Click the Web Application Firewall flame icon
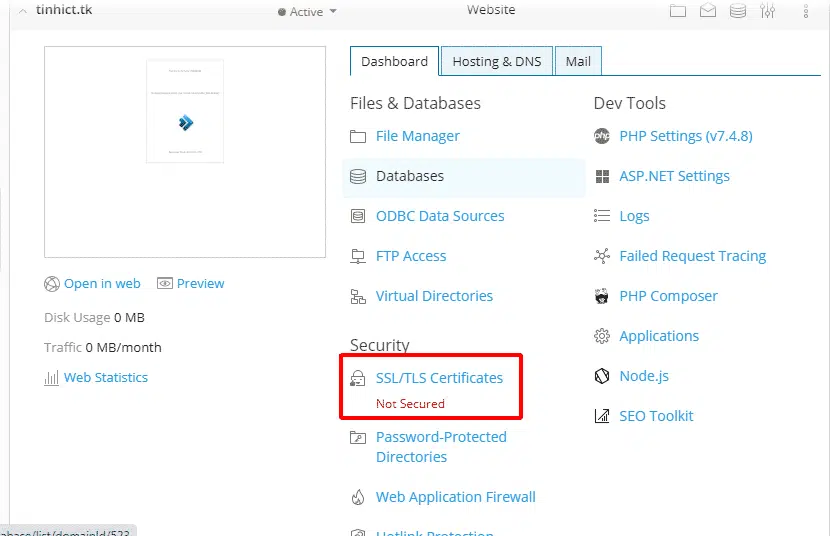The image size is (830, 536). coord(358,497)
